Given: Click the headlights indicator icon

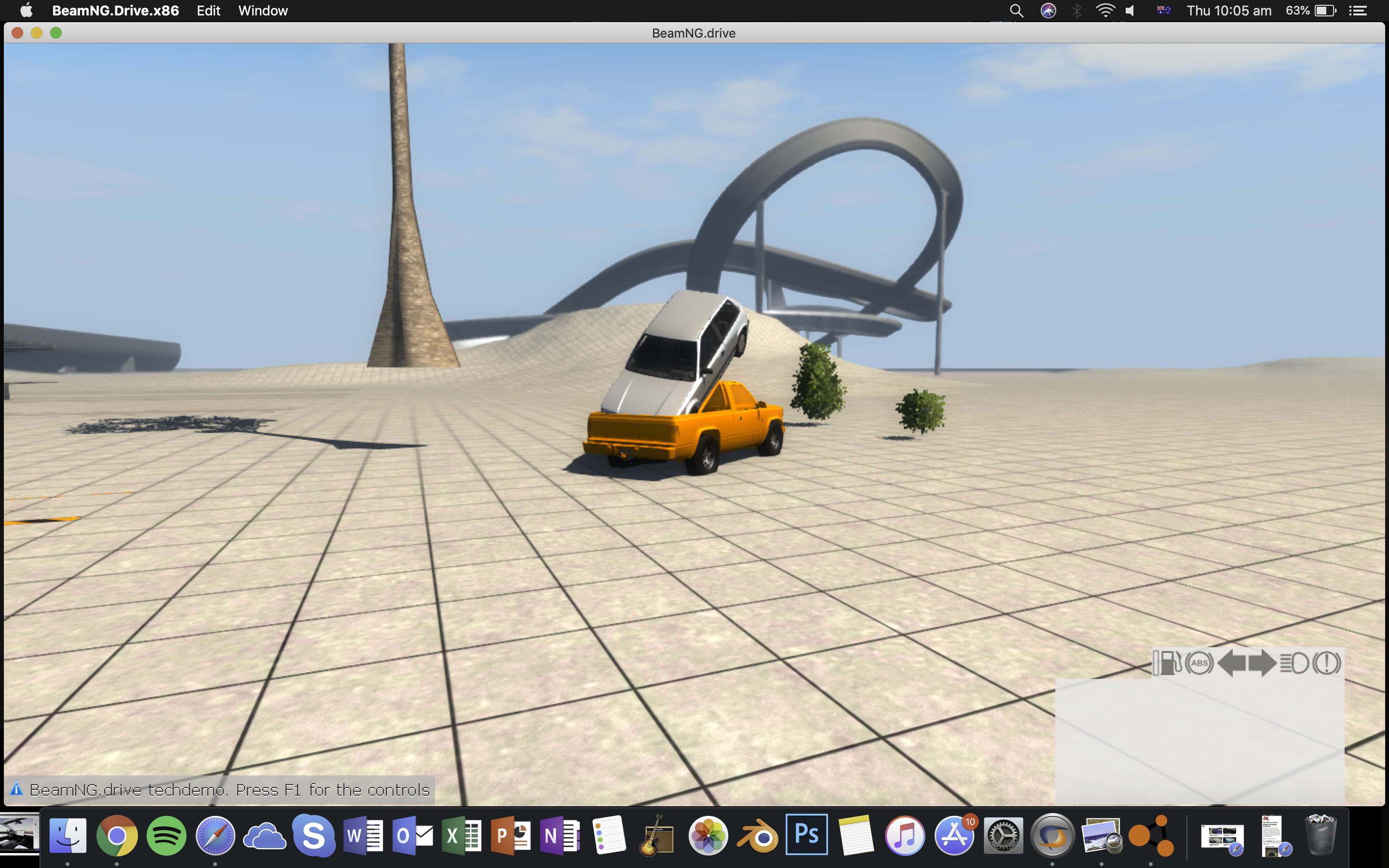Looking at the screenshot, I should pos(1294,663).
